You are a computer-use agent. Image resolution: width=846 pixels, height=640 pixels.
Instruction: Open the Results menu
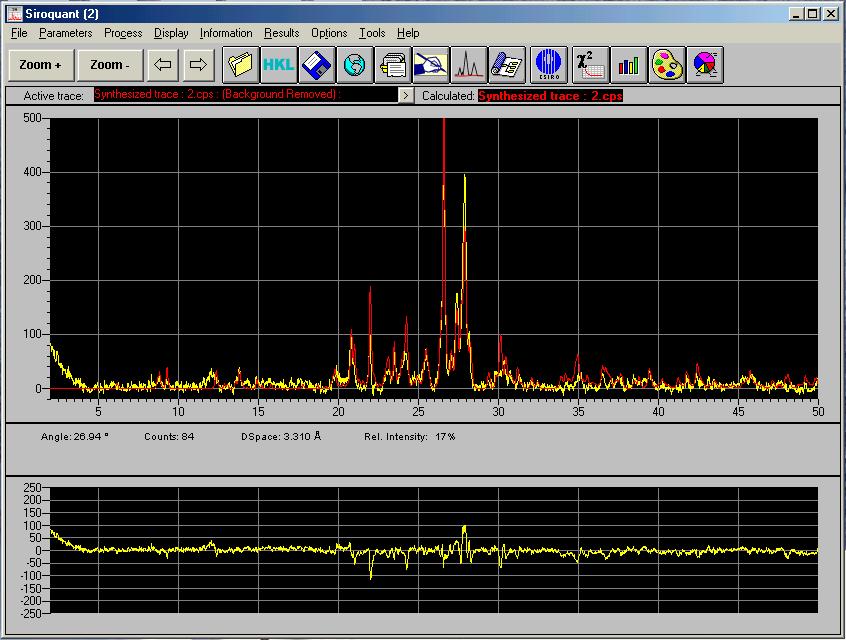pos(281,33)
